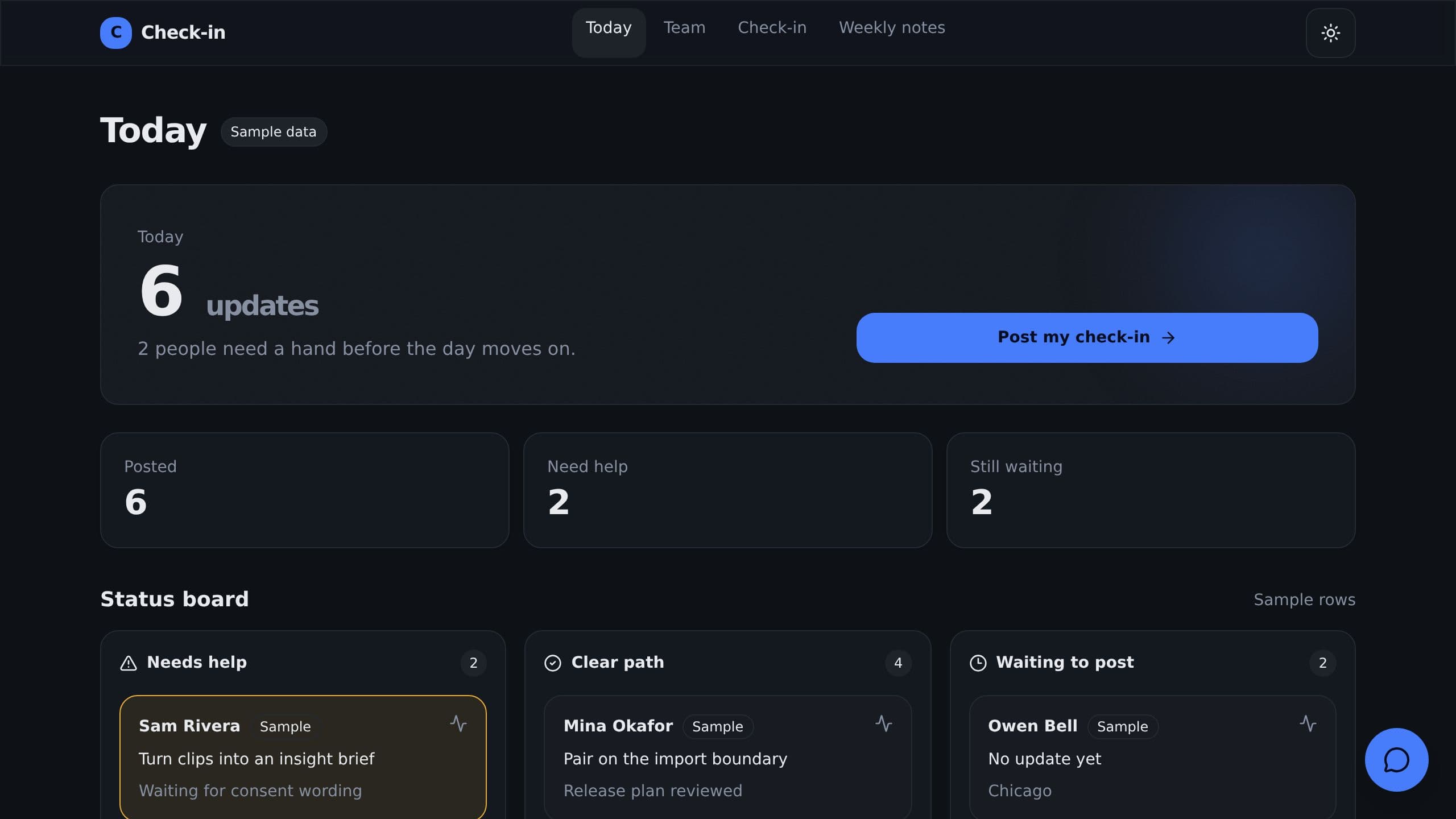Click 'Release plan reviewed' text

coord(652,791)
